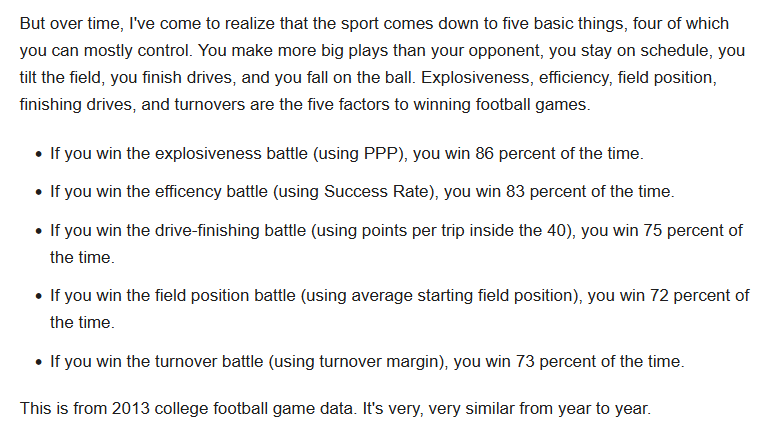Click the bullet marker before the field position line
This screenshot has height=433, width=772.
click(x=37, y=297)
